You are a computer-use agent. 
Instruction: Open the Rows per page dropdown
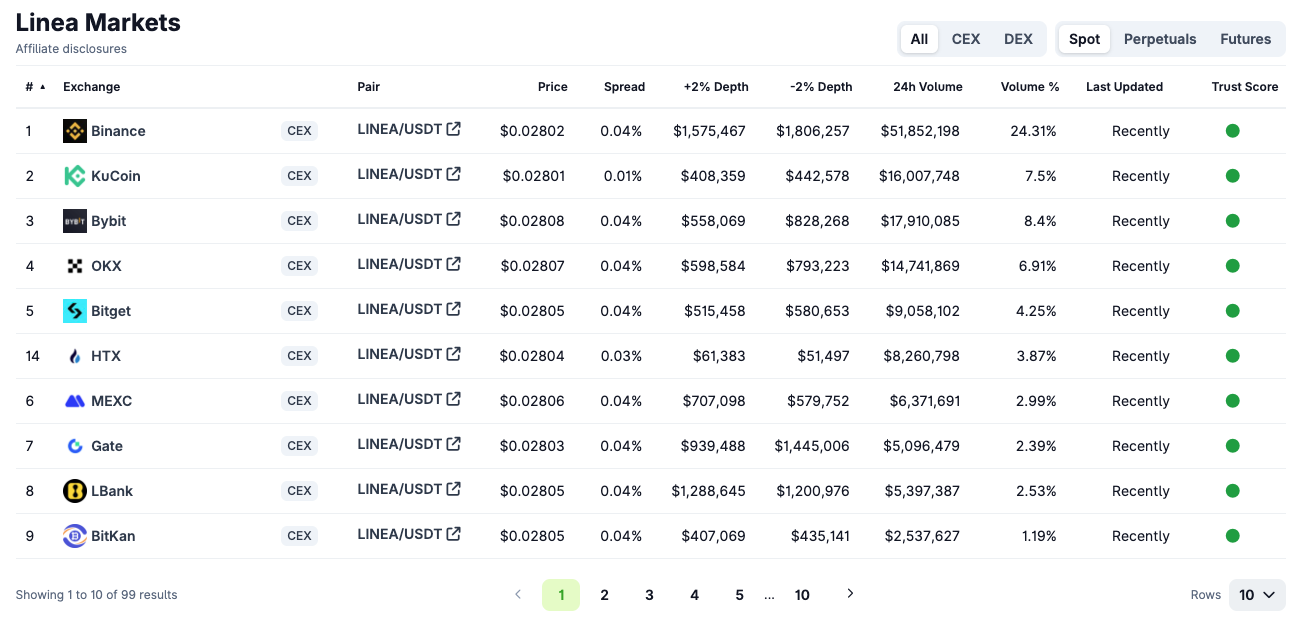click(x=1256, y=595)
